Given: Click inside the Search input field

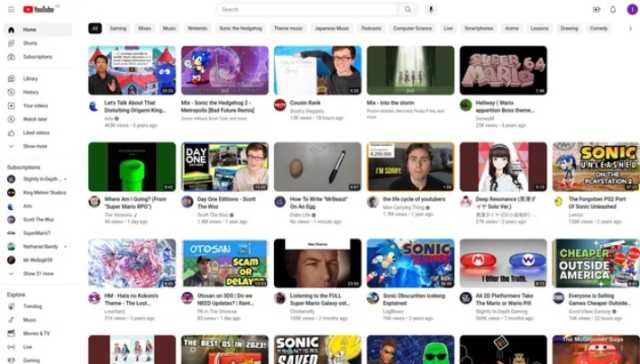Looking at the screenshot, I should 308,9.
